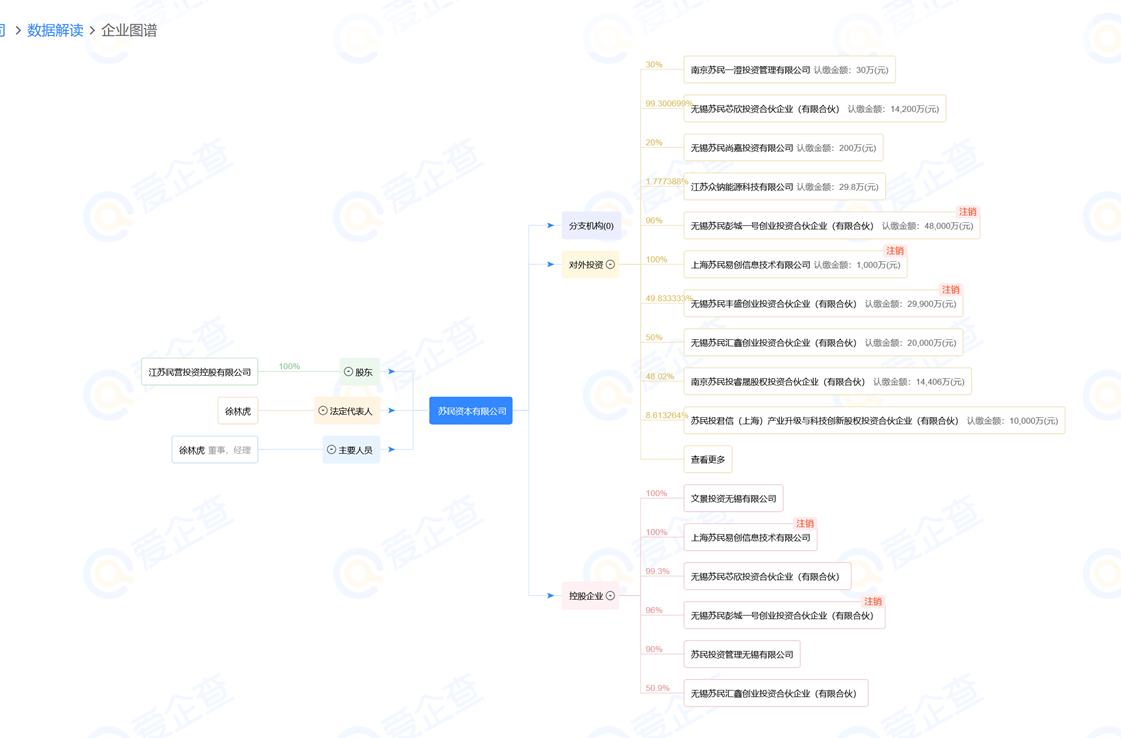Collapse the 股东 node circle toggle
This screenshot has width=1121, height=738.
pos(348,372)
